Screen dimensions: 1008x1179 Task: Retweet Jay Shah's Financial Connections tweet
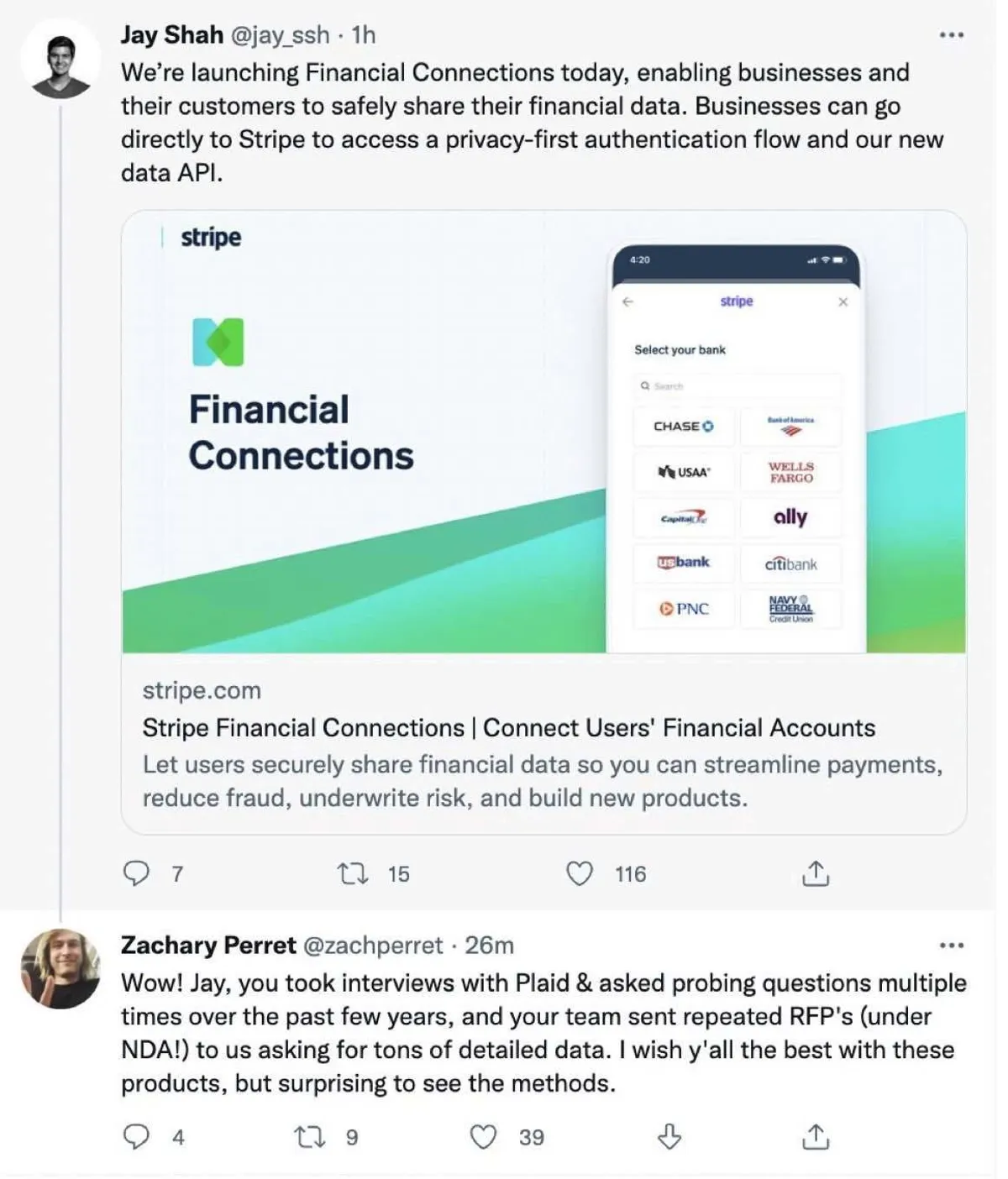(352, 874)
